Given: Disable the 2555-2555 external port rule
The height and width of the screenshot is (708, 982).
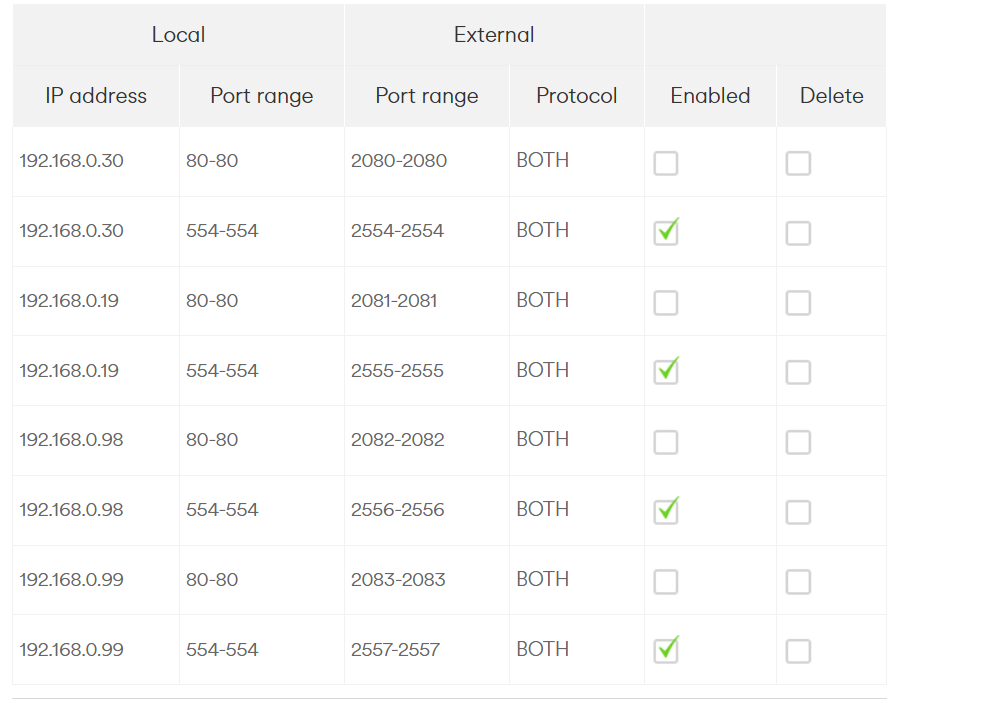Looking at the screenshot, I should pyautogui.click(x=666, y=372).
